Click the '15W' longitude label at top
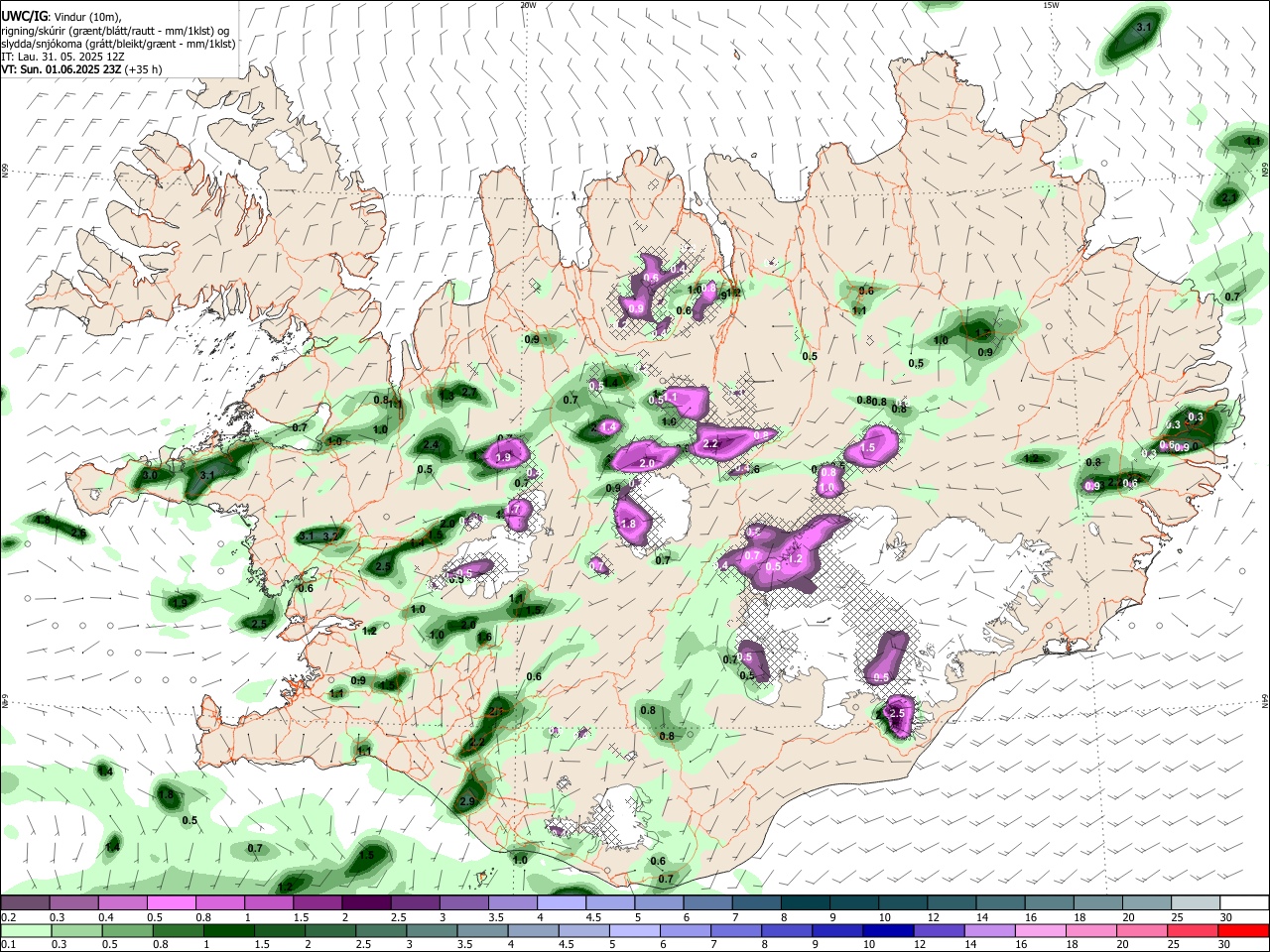 [x=1051, y=5]
